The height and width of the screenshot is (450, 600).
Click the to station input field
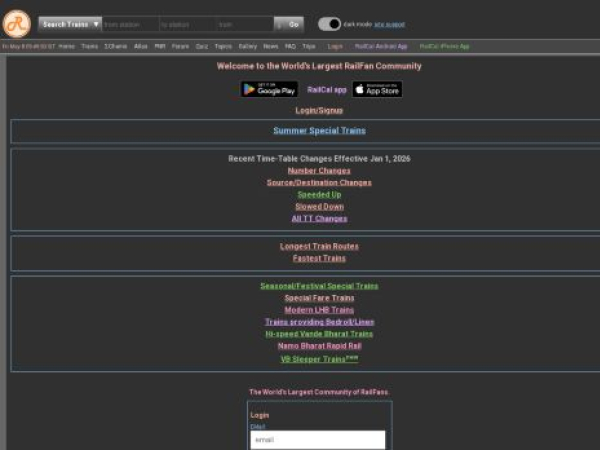188,24
